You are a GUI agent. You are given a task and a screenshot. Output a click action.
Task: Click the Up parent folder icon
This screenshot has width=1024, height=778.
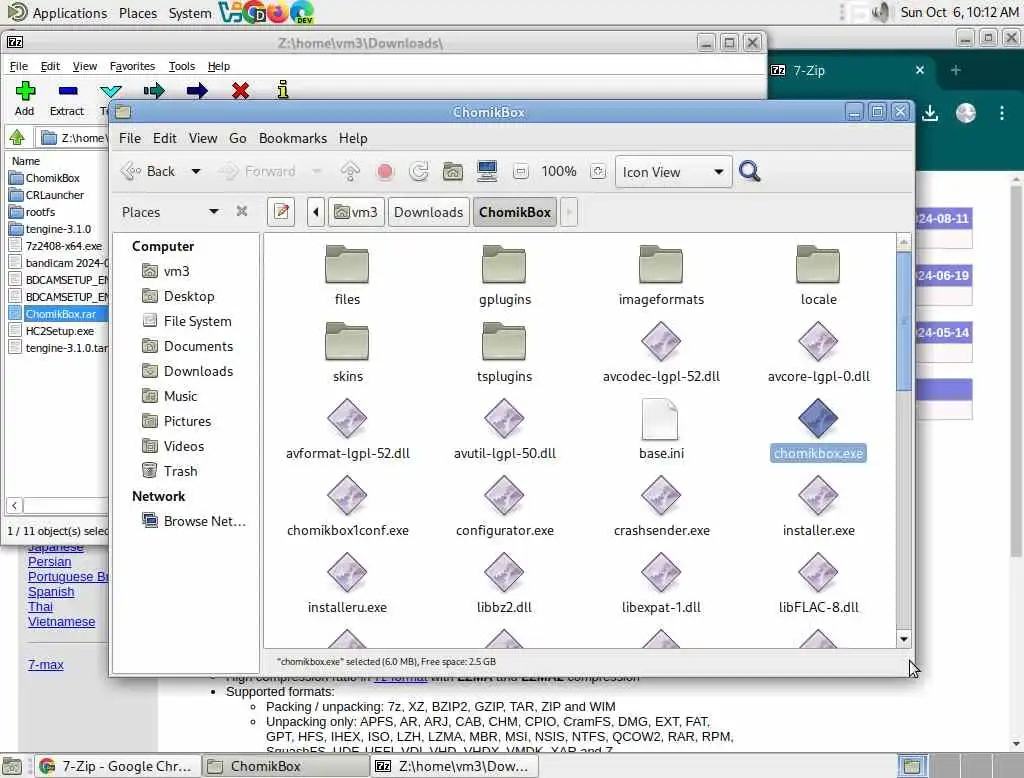pyautogui.click(x=350, y=171)
